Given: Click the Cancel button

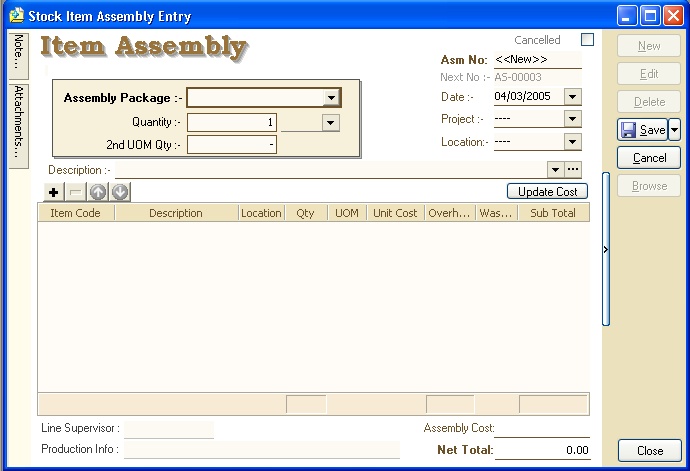Looking at the screenshot, I should coord(649,158).
